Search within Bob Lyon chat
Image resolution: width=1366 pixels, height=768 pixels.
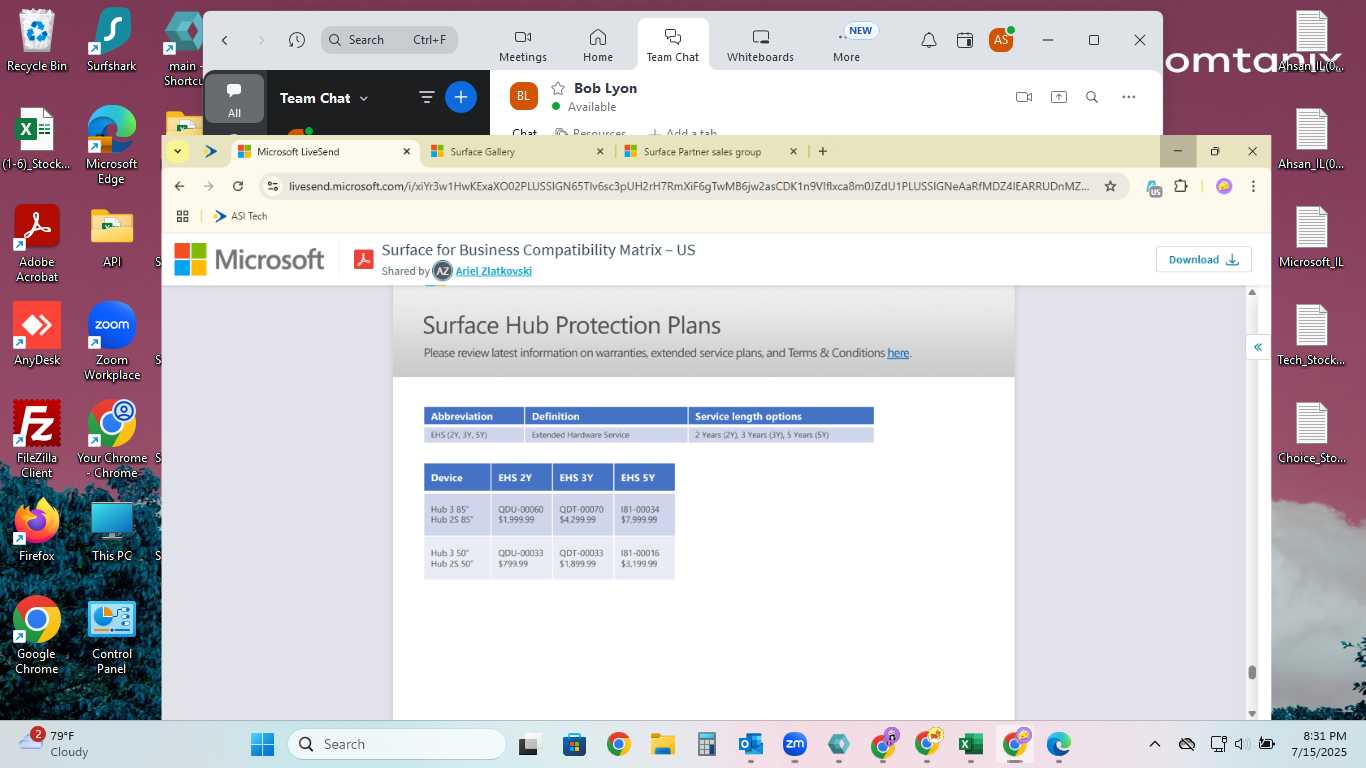coord(1092,97)
